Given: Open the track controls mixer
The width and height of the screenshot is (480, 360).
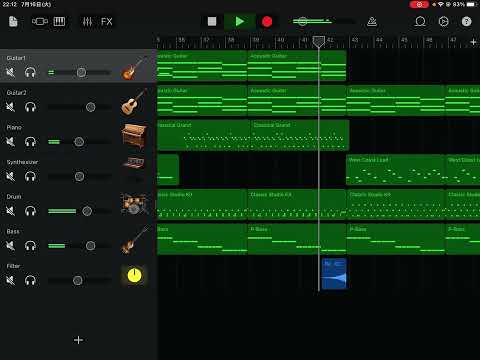Looking at the screenshot, I should (87, 22).
